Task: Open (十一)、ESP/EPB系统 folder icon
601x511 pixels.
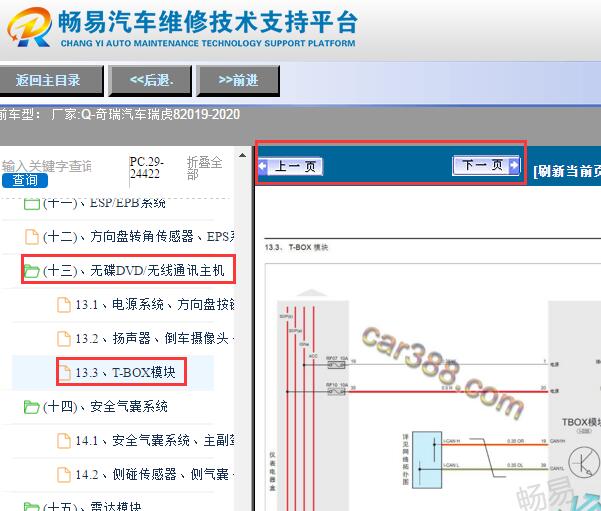Action: tap(31, 203)
